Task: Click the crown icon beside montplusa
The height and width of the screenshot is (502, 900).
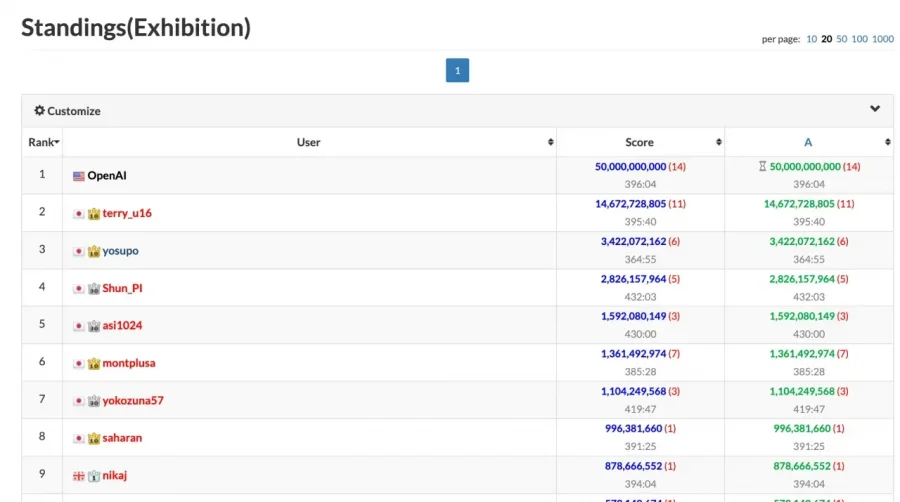Action: 94,364
